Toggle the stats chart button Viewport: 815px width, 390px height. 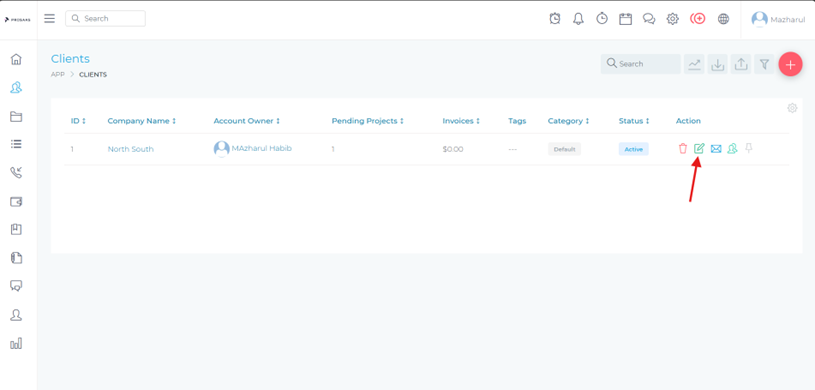(694, 64)
